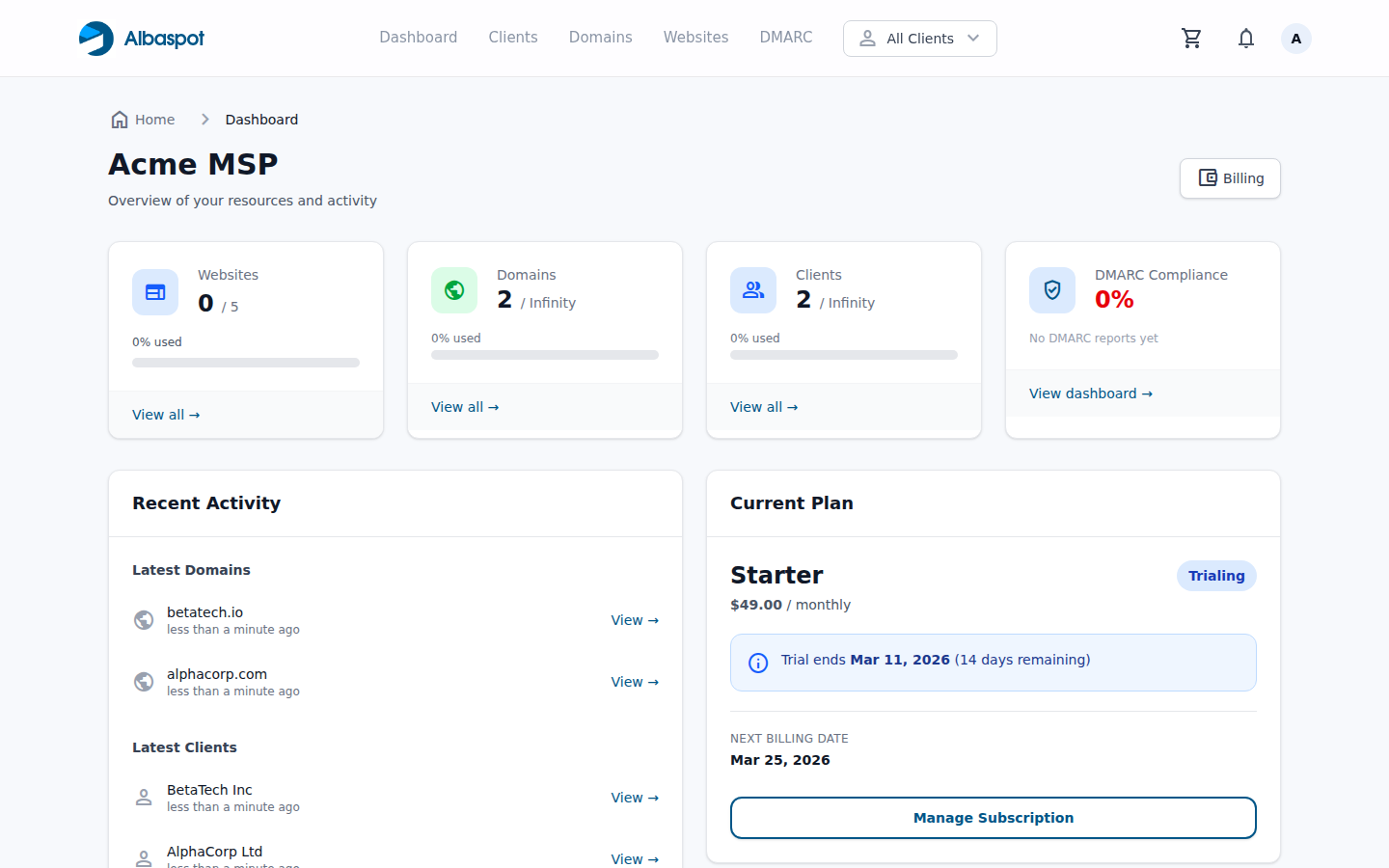This screenshot has height=868, width=1389.
Task: Open the shopping cart
Action: [1191, 38]
